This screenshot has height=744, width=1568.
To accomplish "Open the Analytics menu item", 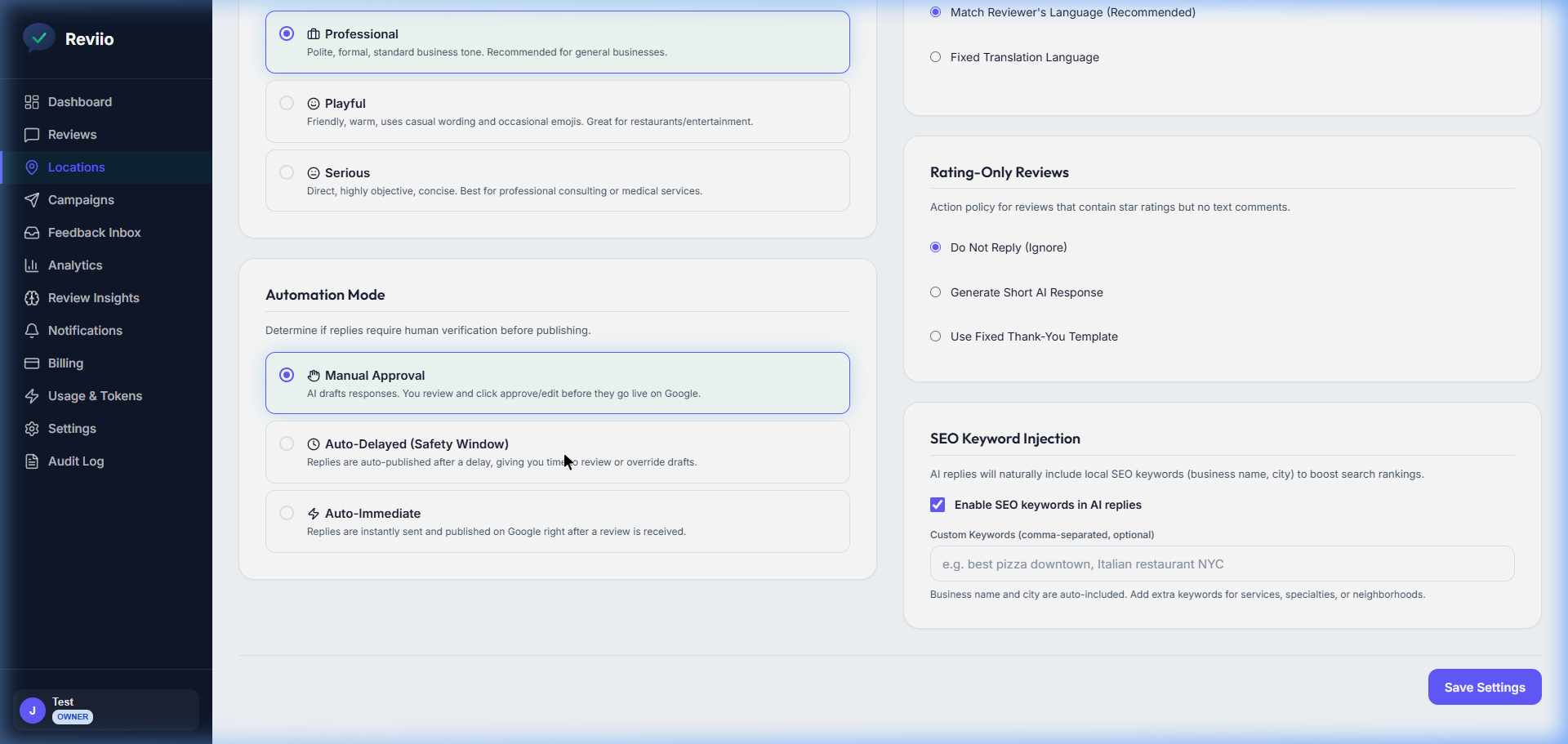I will point(106,265).
